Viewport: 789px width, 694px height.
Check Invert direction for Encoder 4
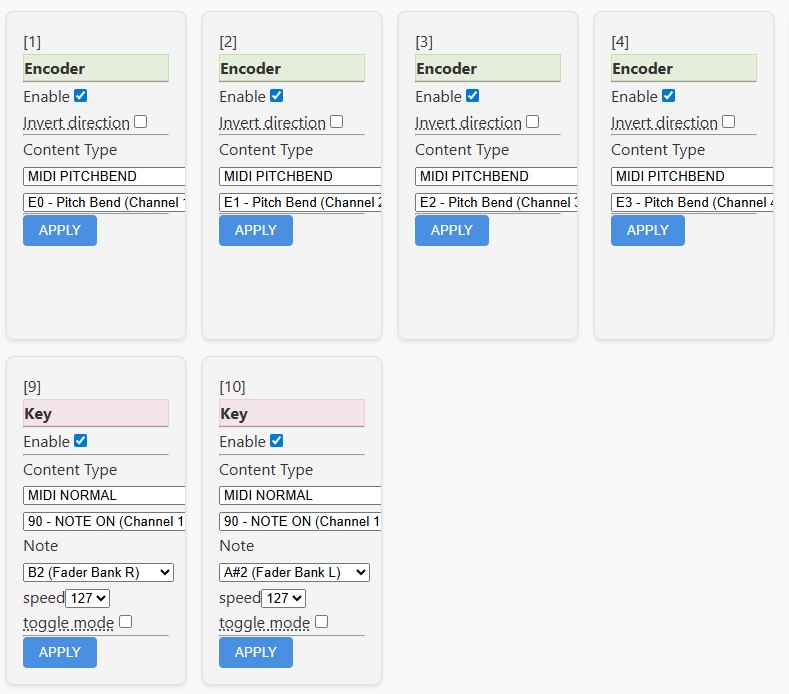click(x=729, y=122)
